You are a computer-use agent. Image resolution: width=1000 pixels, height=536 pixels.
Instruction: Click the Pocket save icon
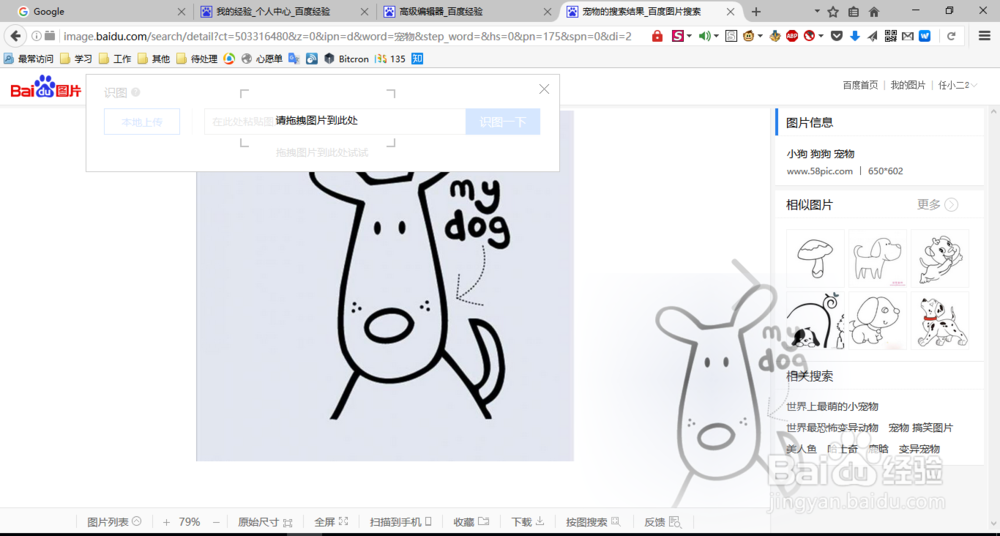click(x=838, y=36)
